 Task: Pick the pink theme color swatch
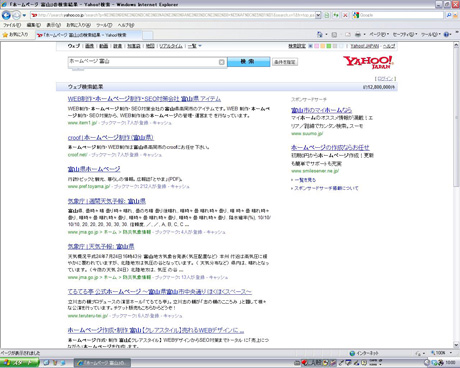coord(316,46)
